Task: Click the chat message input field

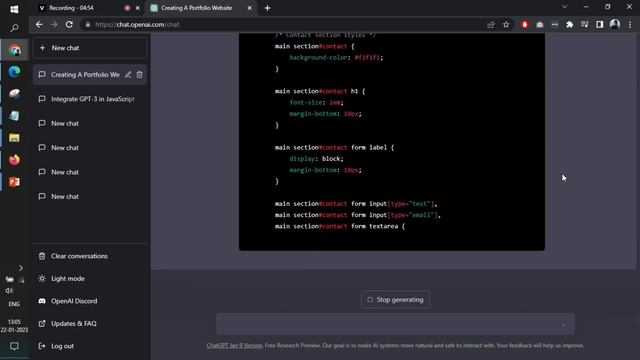Action: point(395,324)
